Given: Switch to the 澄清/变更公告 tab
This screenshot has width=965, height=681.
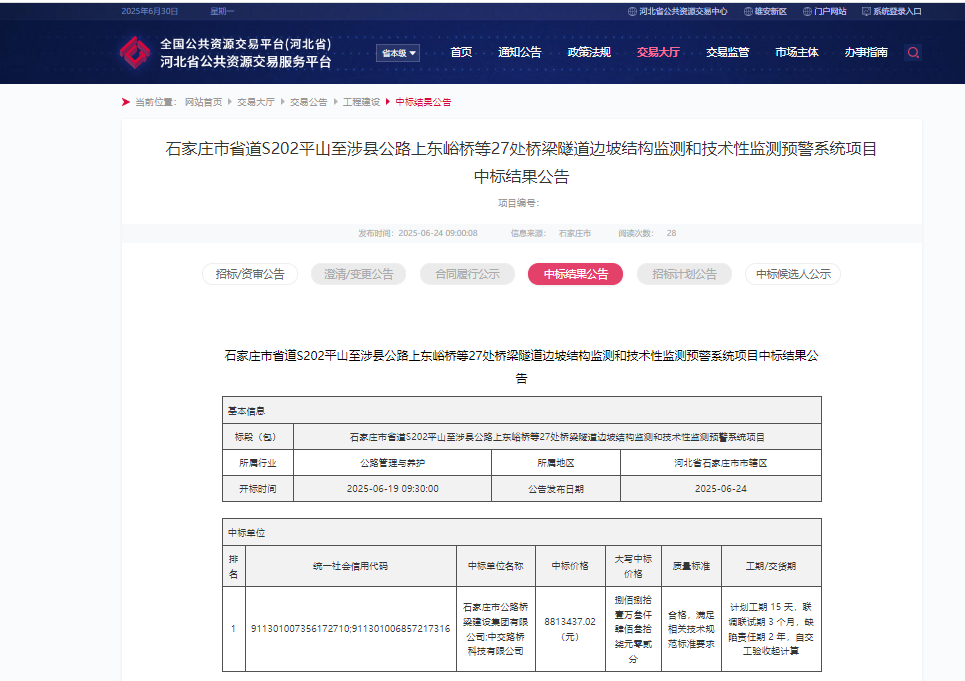Looking at the screenshot, I should 359,274.
